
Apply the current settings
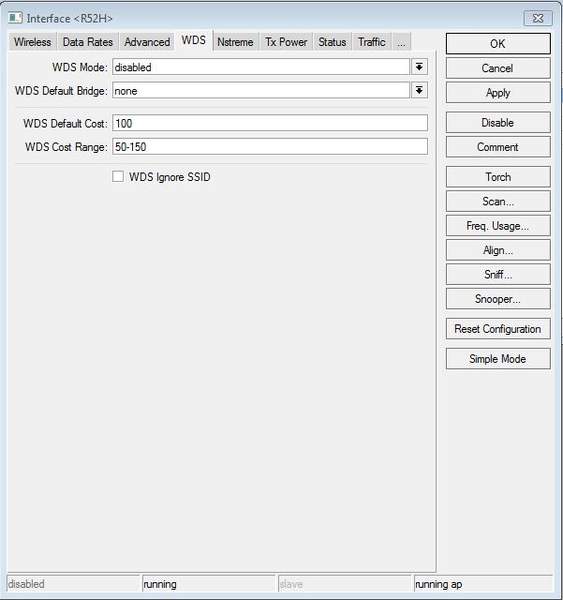tap(498, 93)
